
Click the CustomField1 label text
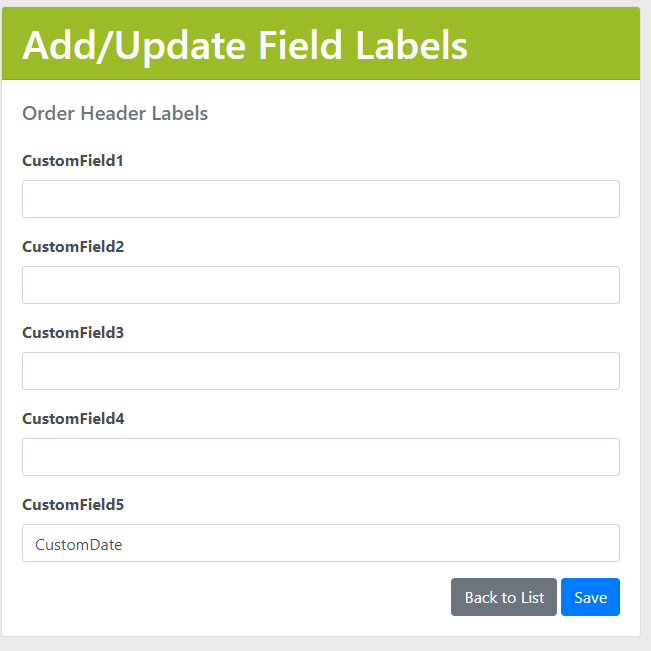coord(73,160)
